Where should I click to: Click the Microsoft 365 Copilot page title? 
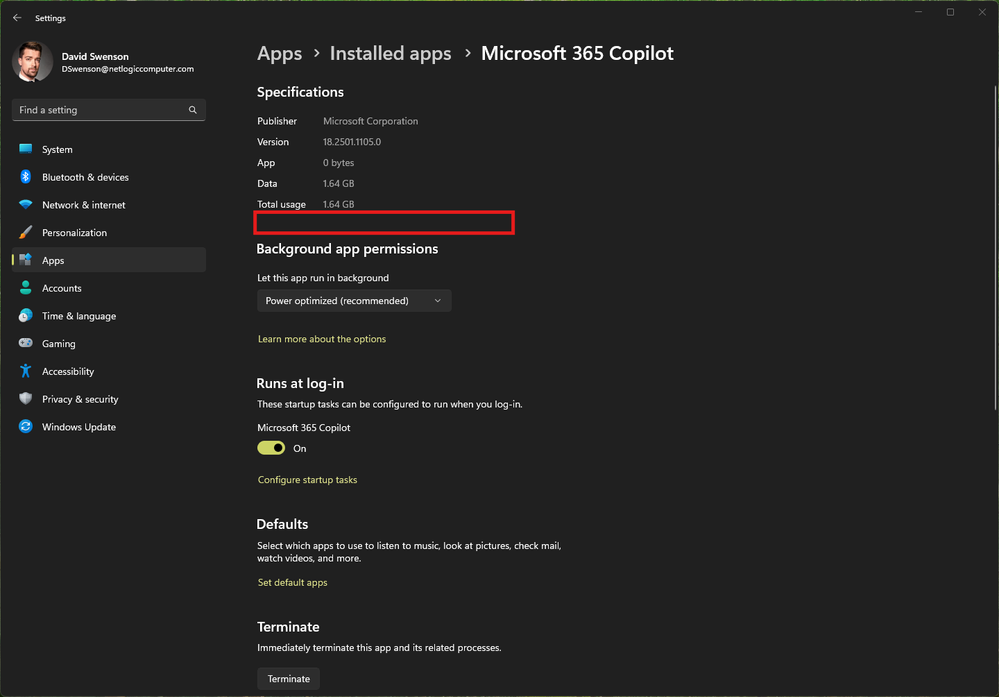[x=577, y=54]
